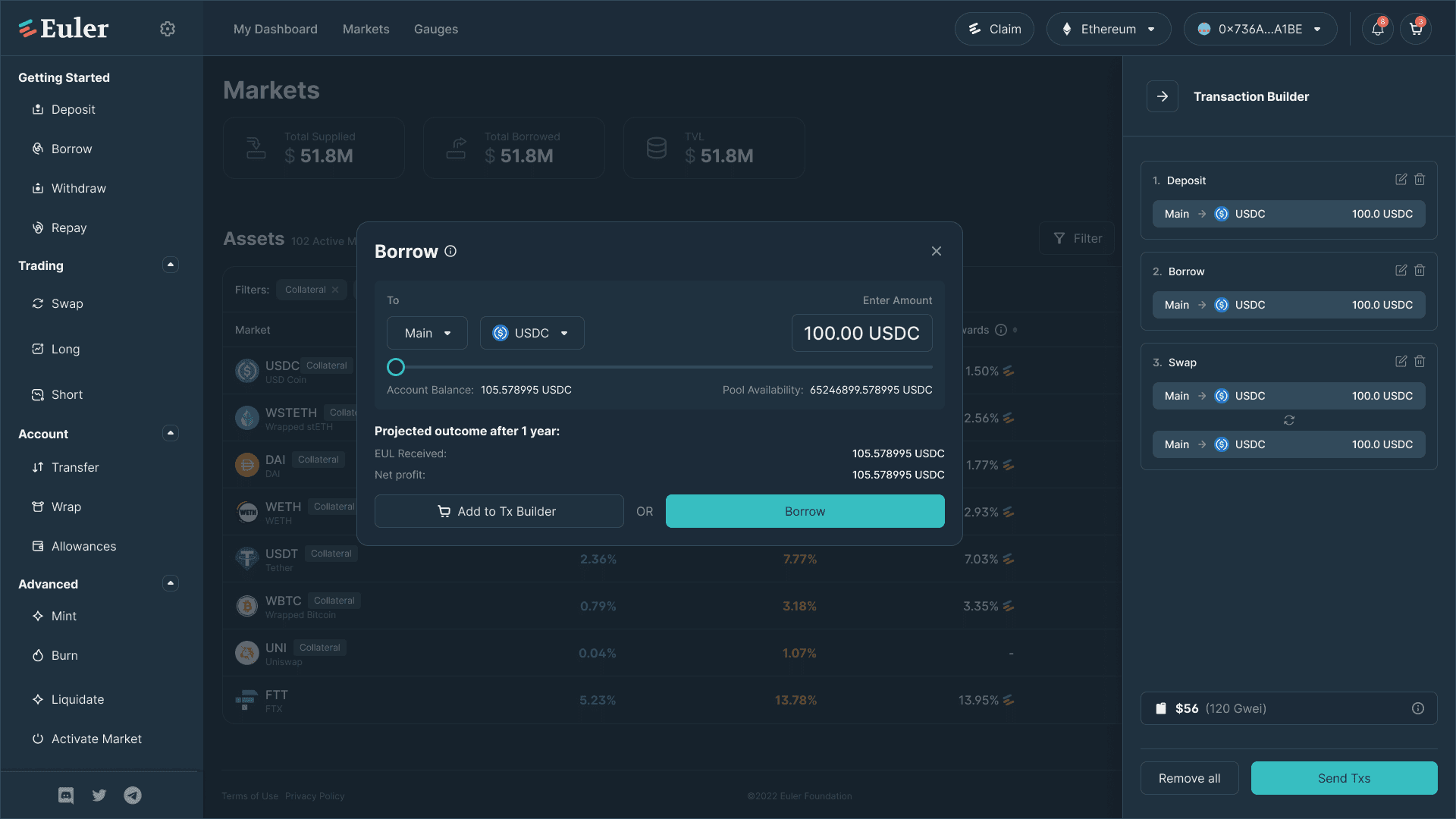Collapse the Trading sidebar section
Viewport: 1456px width, 819px height.
click(x=171, y=265)
